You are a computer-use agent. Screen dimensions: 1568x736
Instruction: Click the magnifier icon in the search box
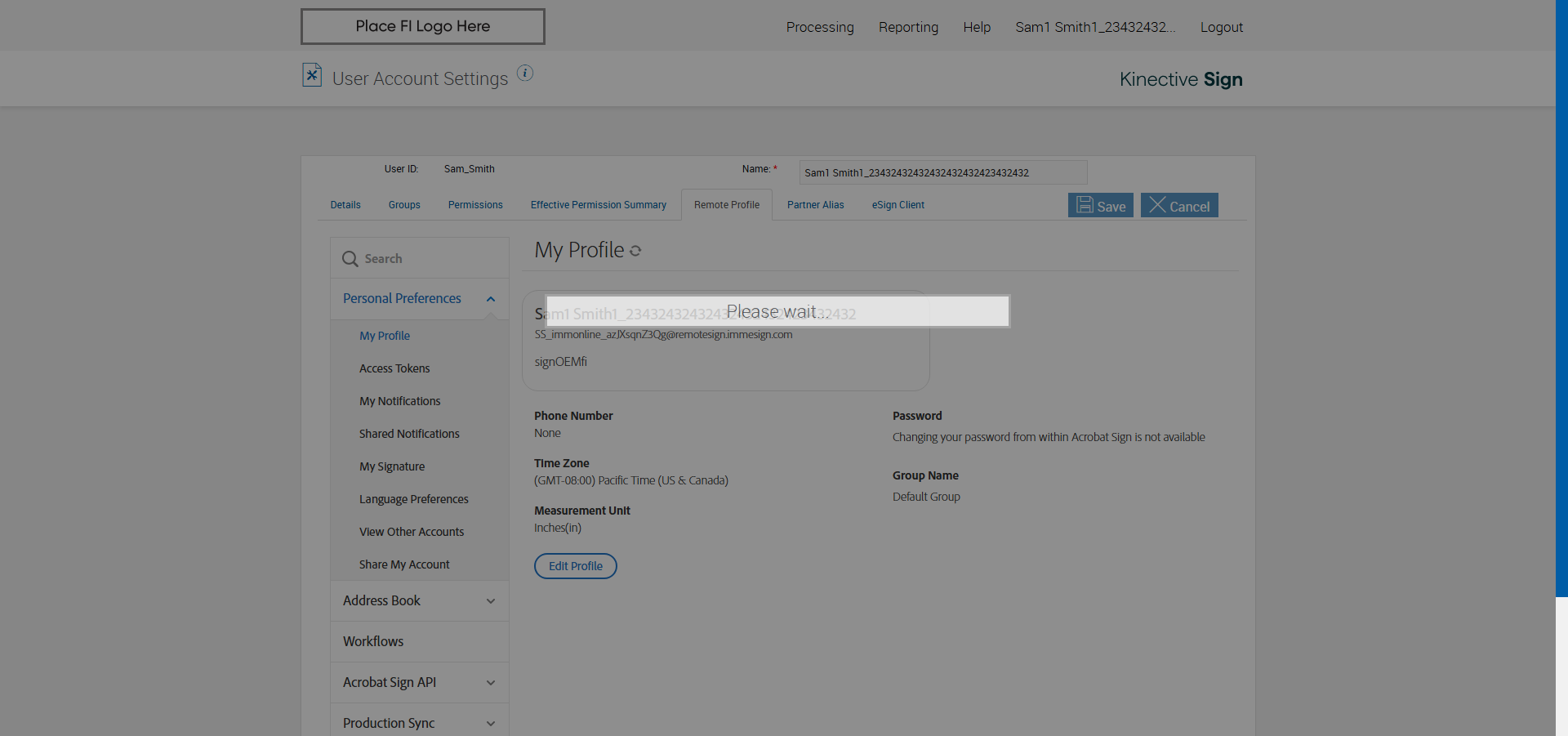click(x=350, y=259)
